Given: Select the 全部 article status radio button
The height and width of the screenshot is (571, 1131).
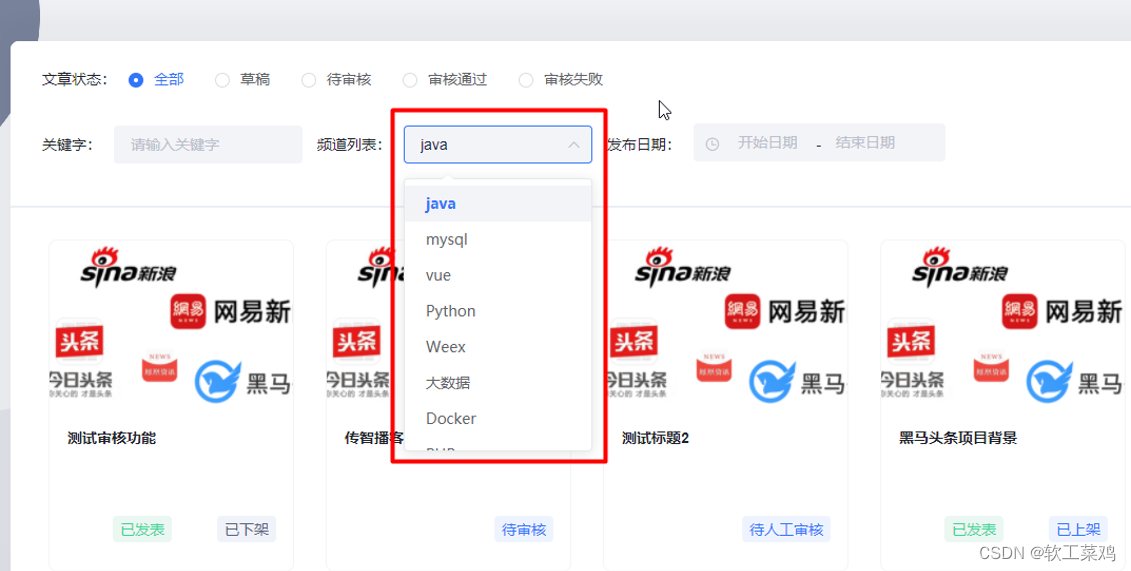Looking at the screenshot, I should 136,80.
